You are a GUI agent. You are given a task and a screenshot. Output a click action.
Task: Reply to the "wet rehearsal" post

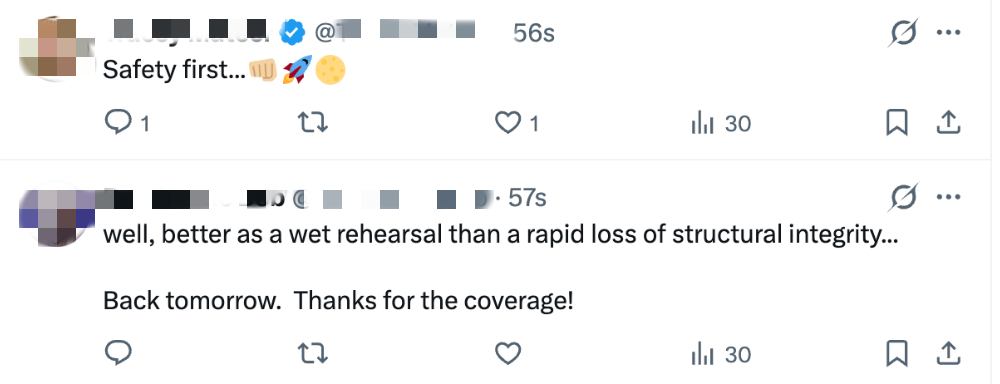point(118,353)
